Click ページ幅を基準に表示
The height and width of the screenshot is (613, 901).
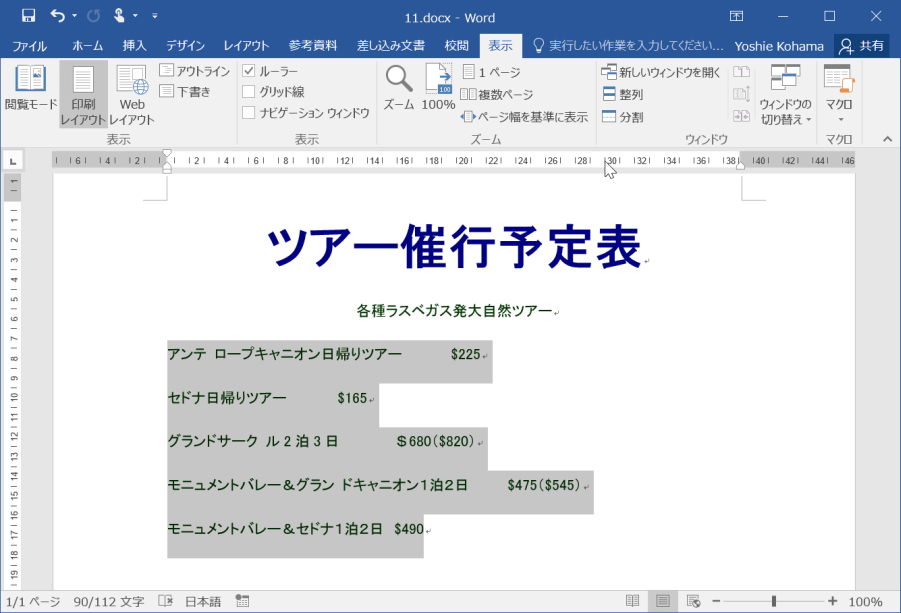[x=525, y=117]
